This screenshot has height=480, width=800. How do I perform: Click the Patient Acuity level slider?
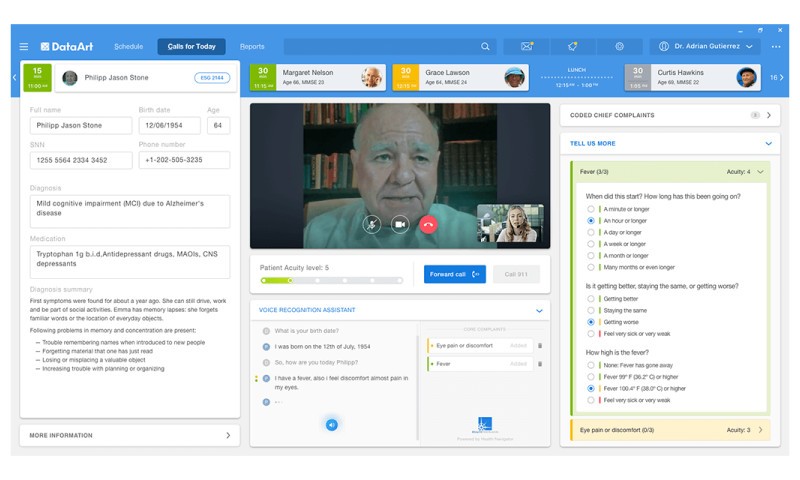click(332, 281)
